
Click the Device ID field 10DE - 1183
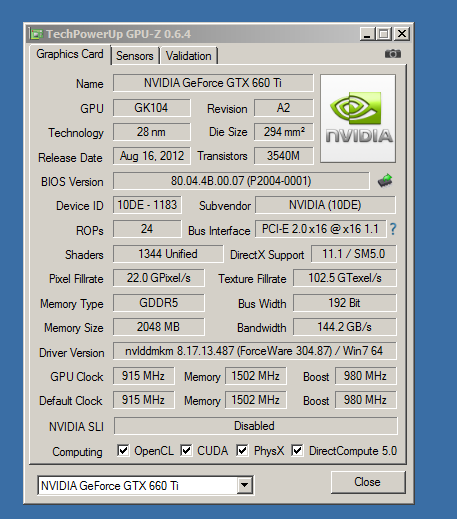click(147, 205)
